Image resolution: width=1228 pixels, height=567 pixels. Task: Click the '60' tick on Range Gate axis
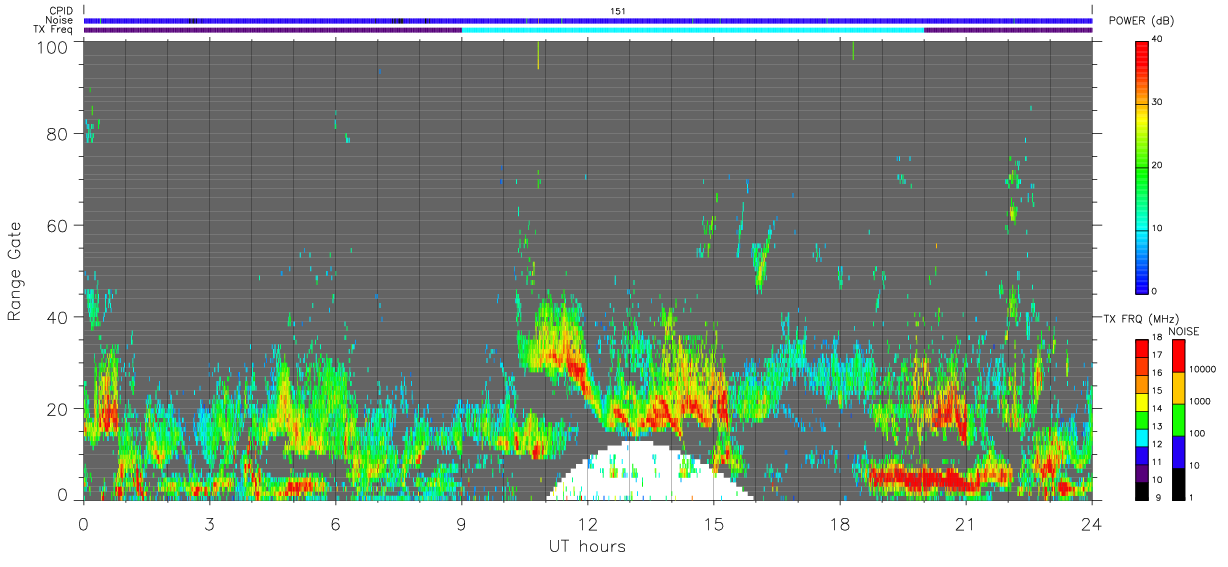(x=57, y=225)
